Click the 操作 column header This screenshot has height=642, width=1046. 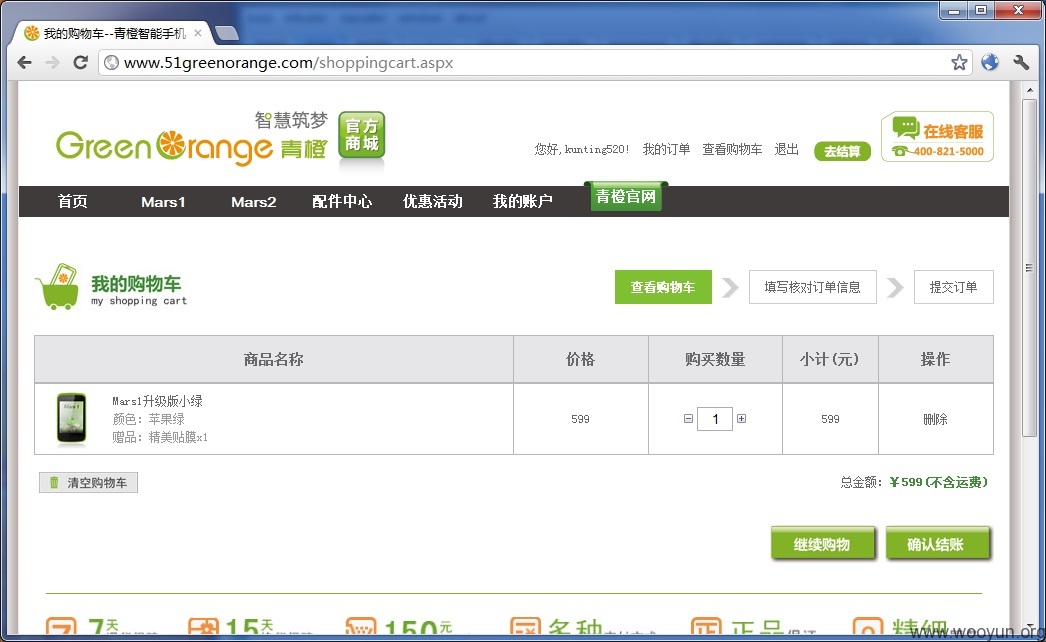(935, 359)
